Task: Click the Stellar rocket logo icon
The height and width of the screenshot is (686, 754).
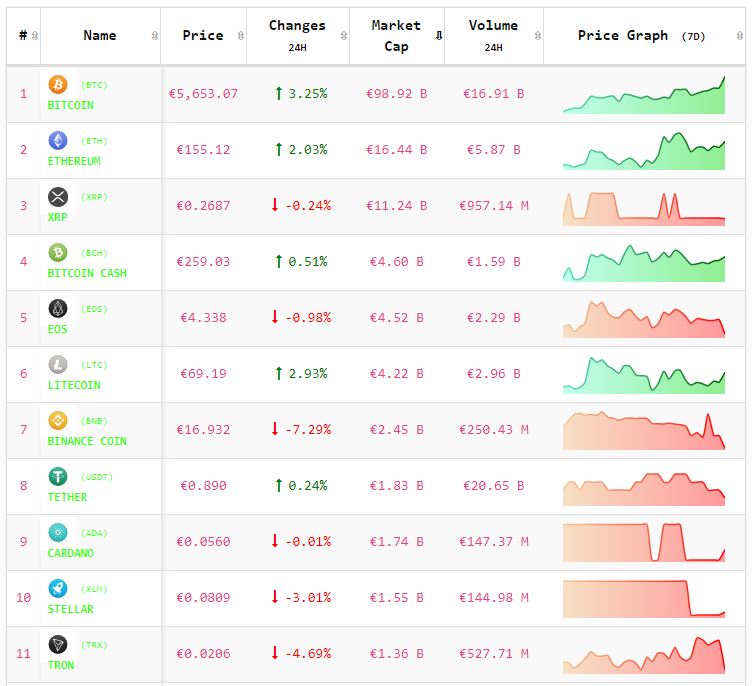Action: (x=58, y=589)
